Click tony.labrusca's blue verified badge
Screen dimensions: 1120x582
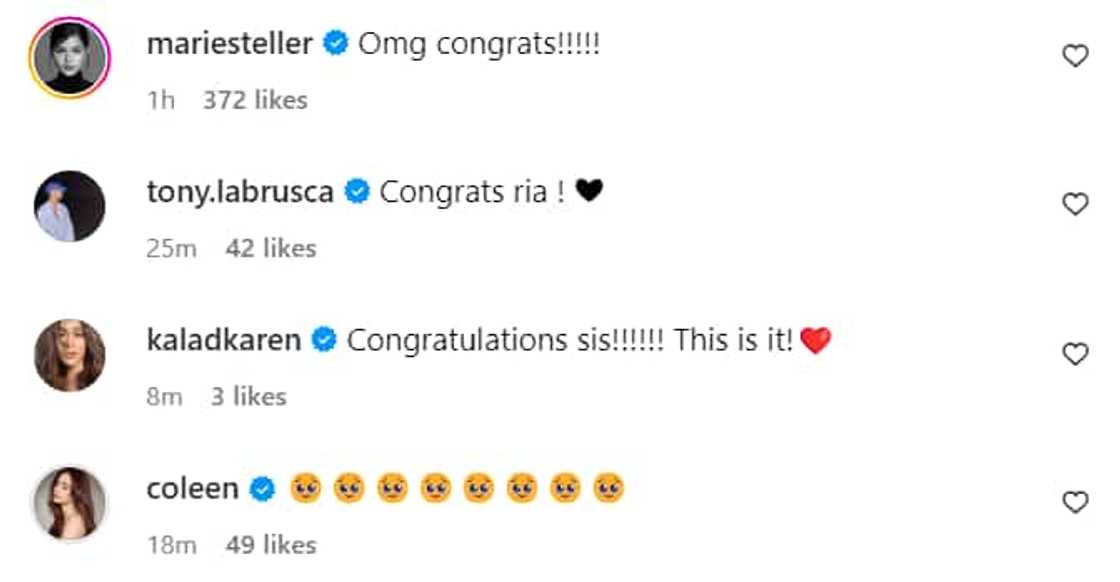tap(357, 192)
